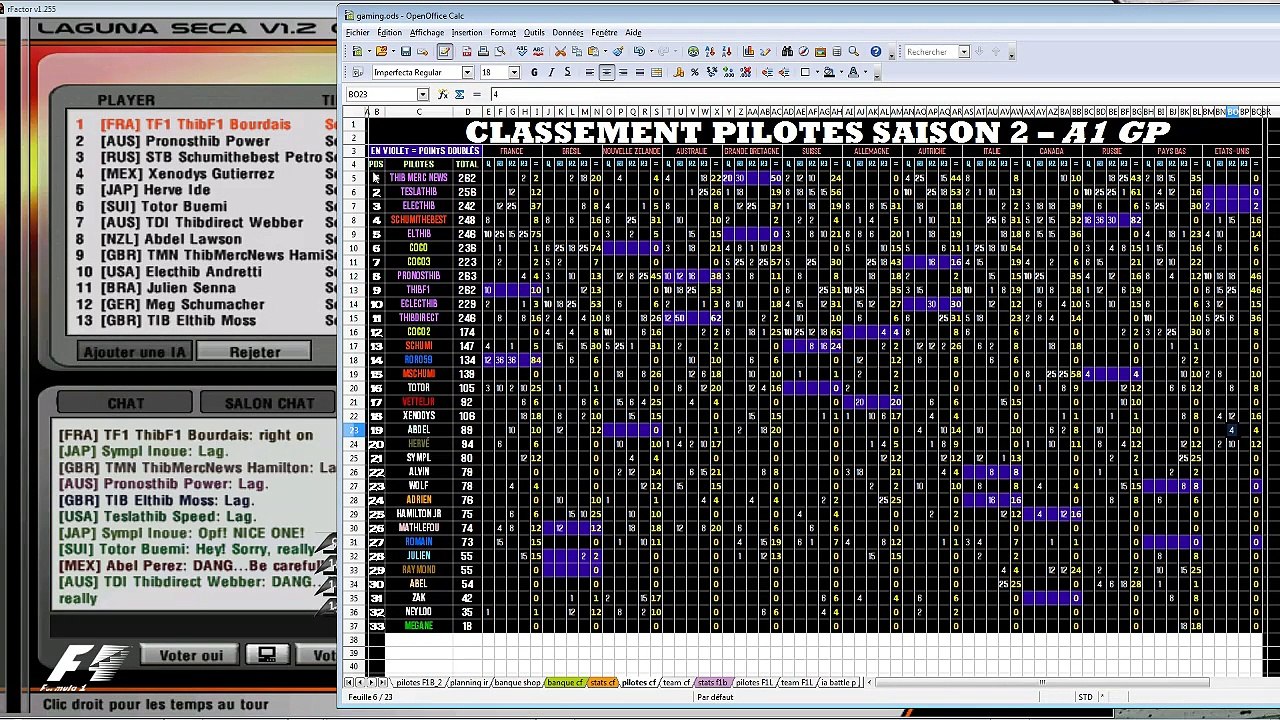1280x720 pixels.
Task: Open the Données menu
Action: [x=567, y=32]
